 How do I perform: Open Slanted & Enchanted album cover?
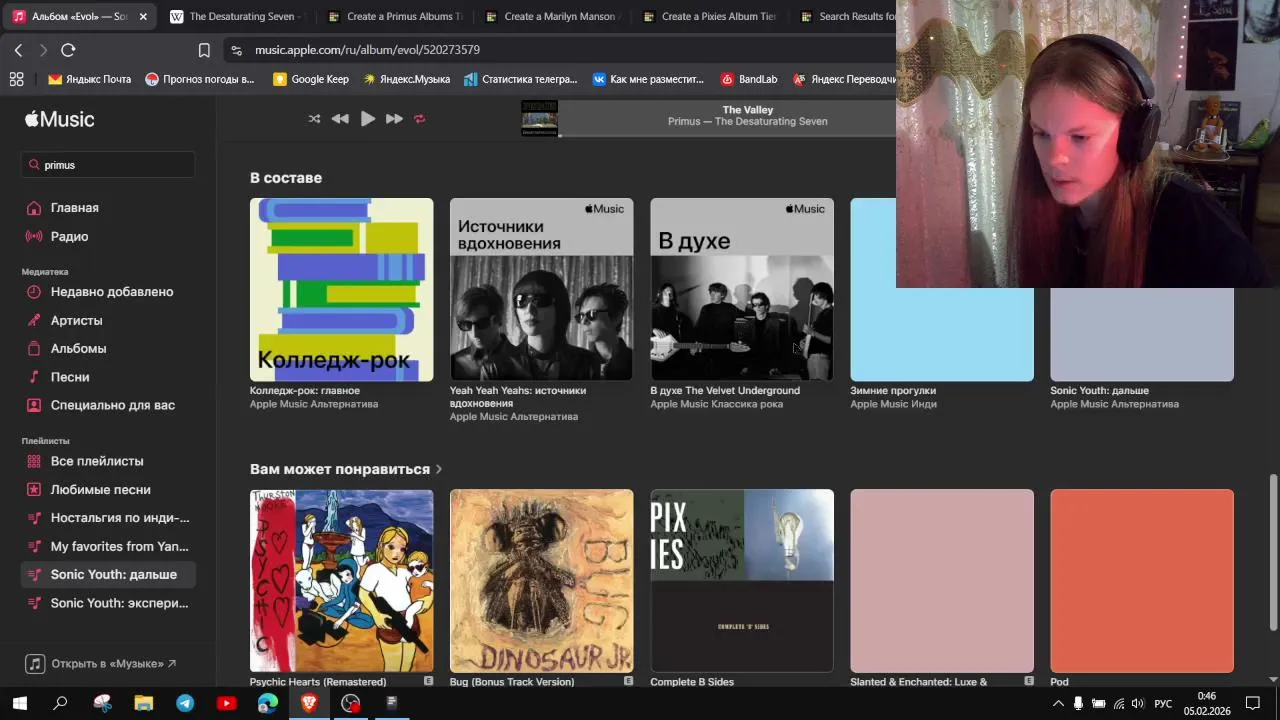pos(942,581)
